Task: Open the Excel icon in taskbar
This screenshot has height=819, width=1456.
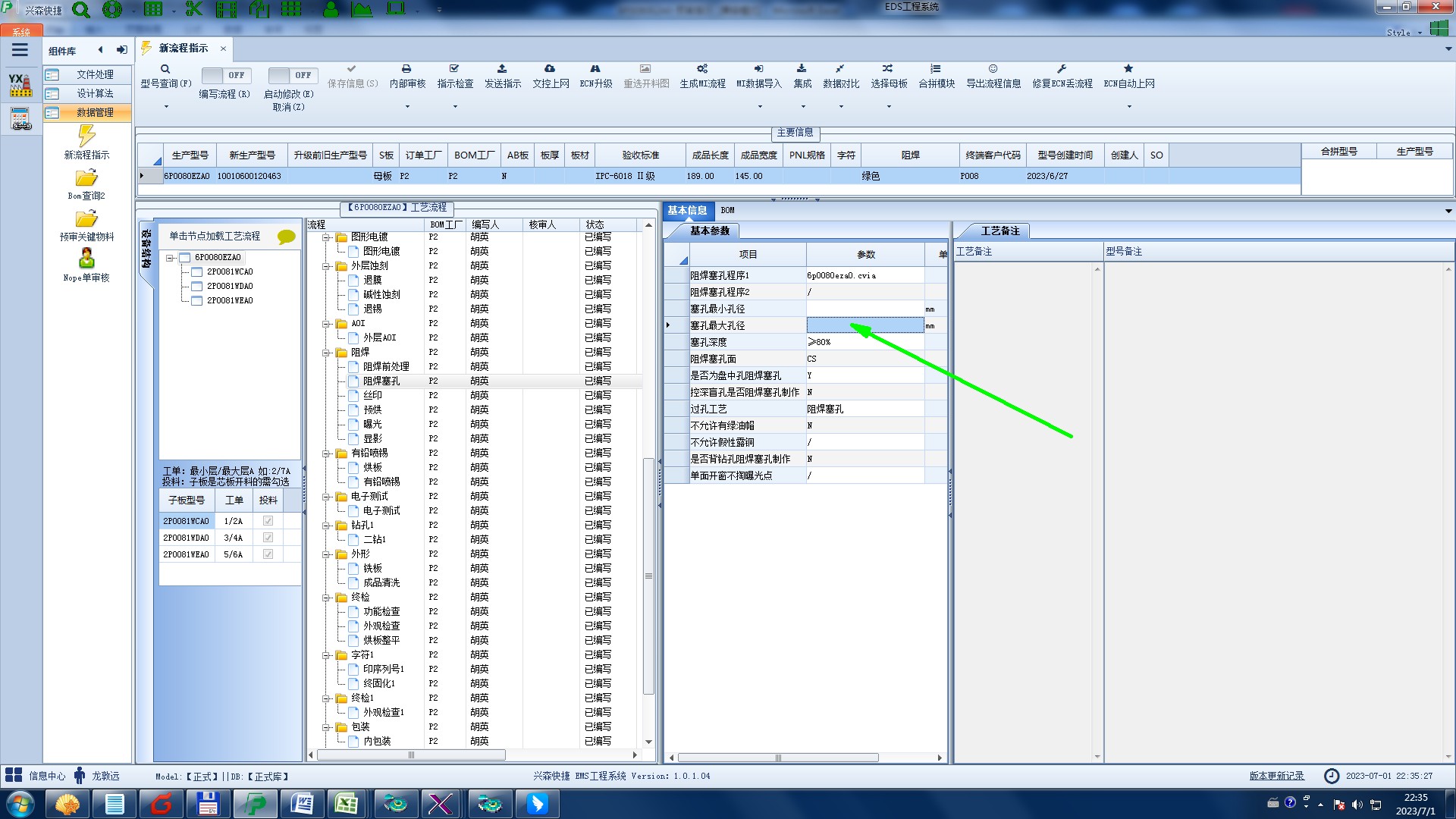Action: tap(347, 804)
